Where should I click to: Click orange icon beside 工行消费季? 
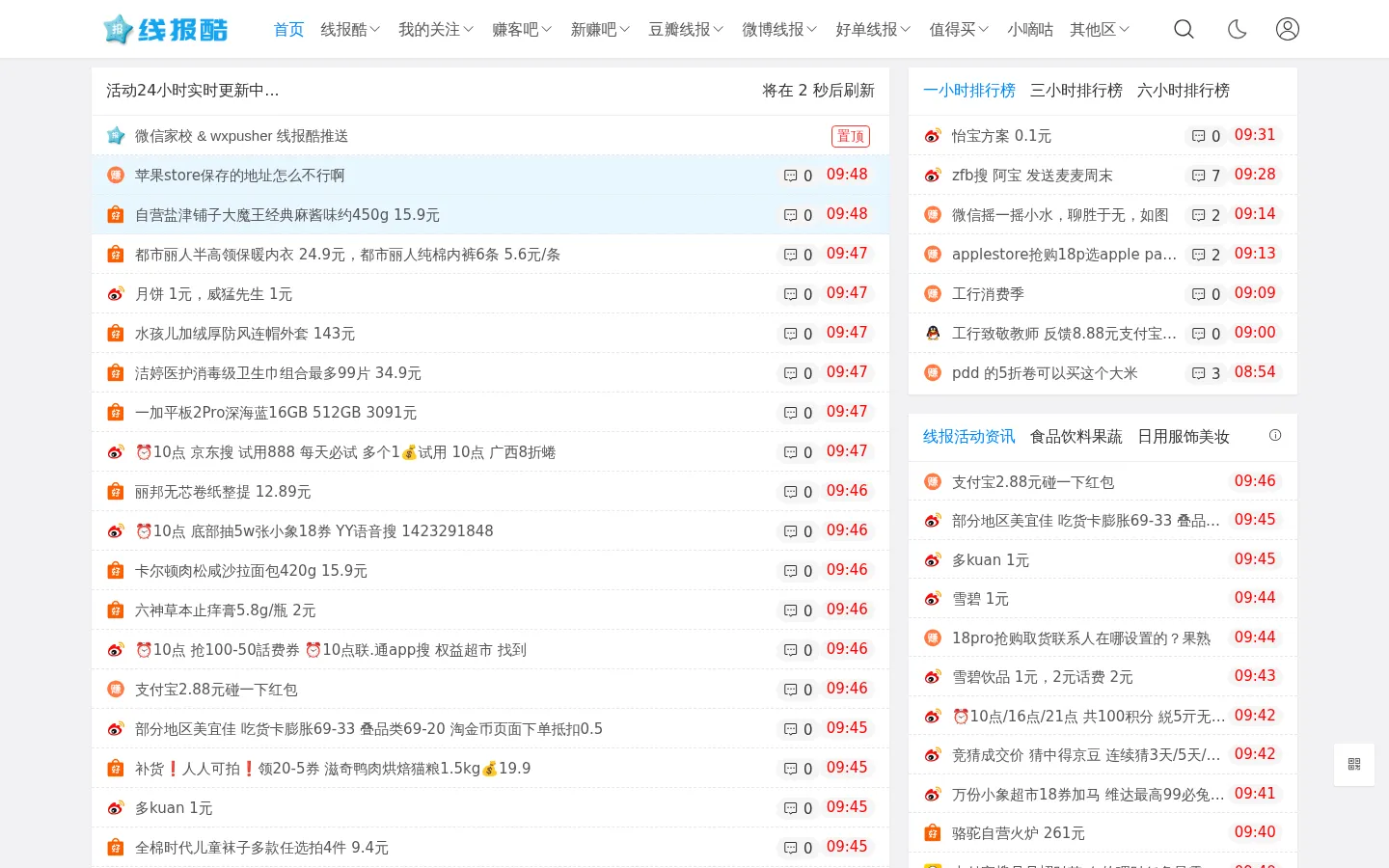pos(933,294)
